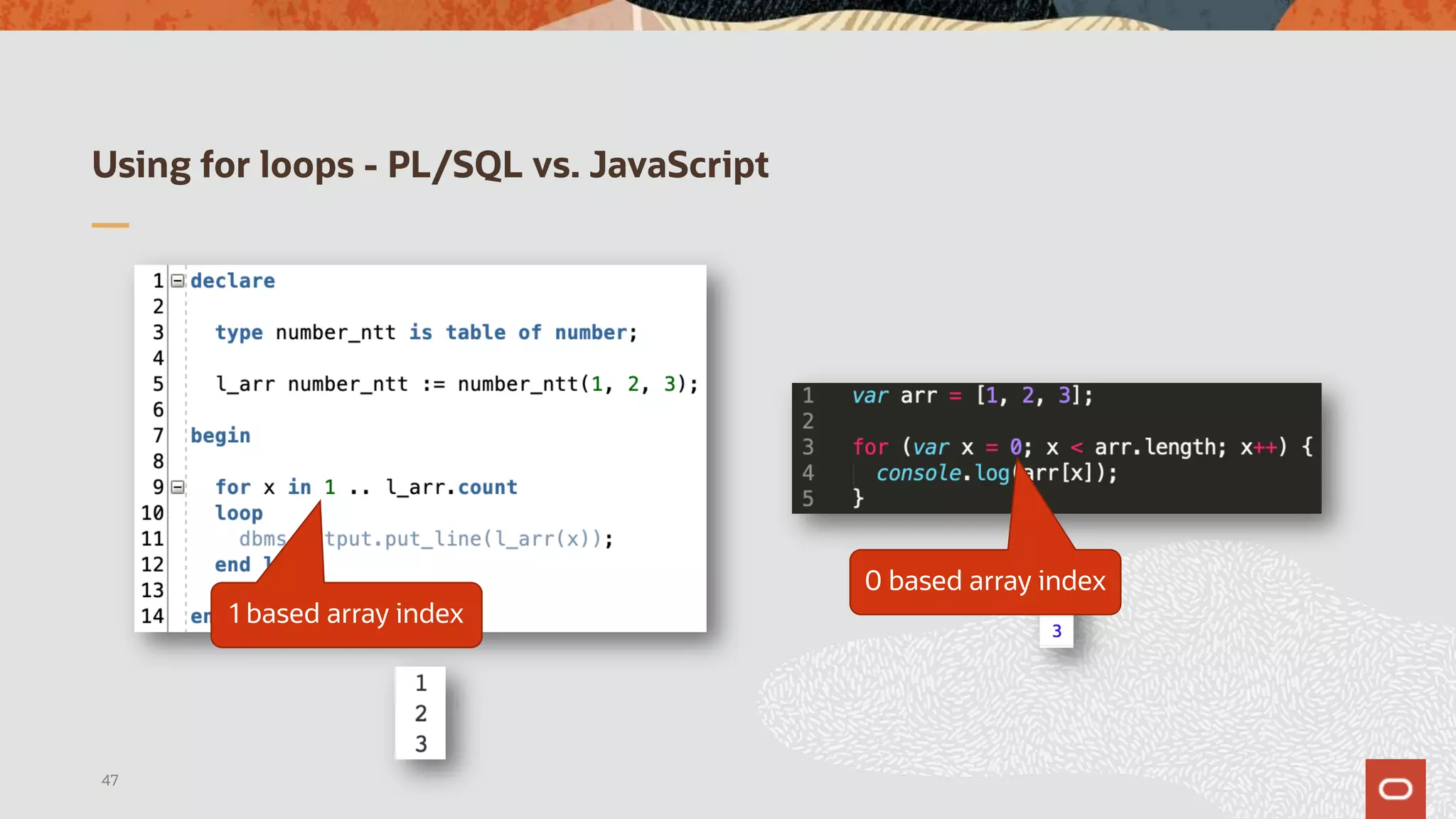Click the 'for x in 1 .. l_arr.count' line
Screen dimensions: 1456x819
pyautogui.click(x=366, y=488)
